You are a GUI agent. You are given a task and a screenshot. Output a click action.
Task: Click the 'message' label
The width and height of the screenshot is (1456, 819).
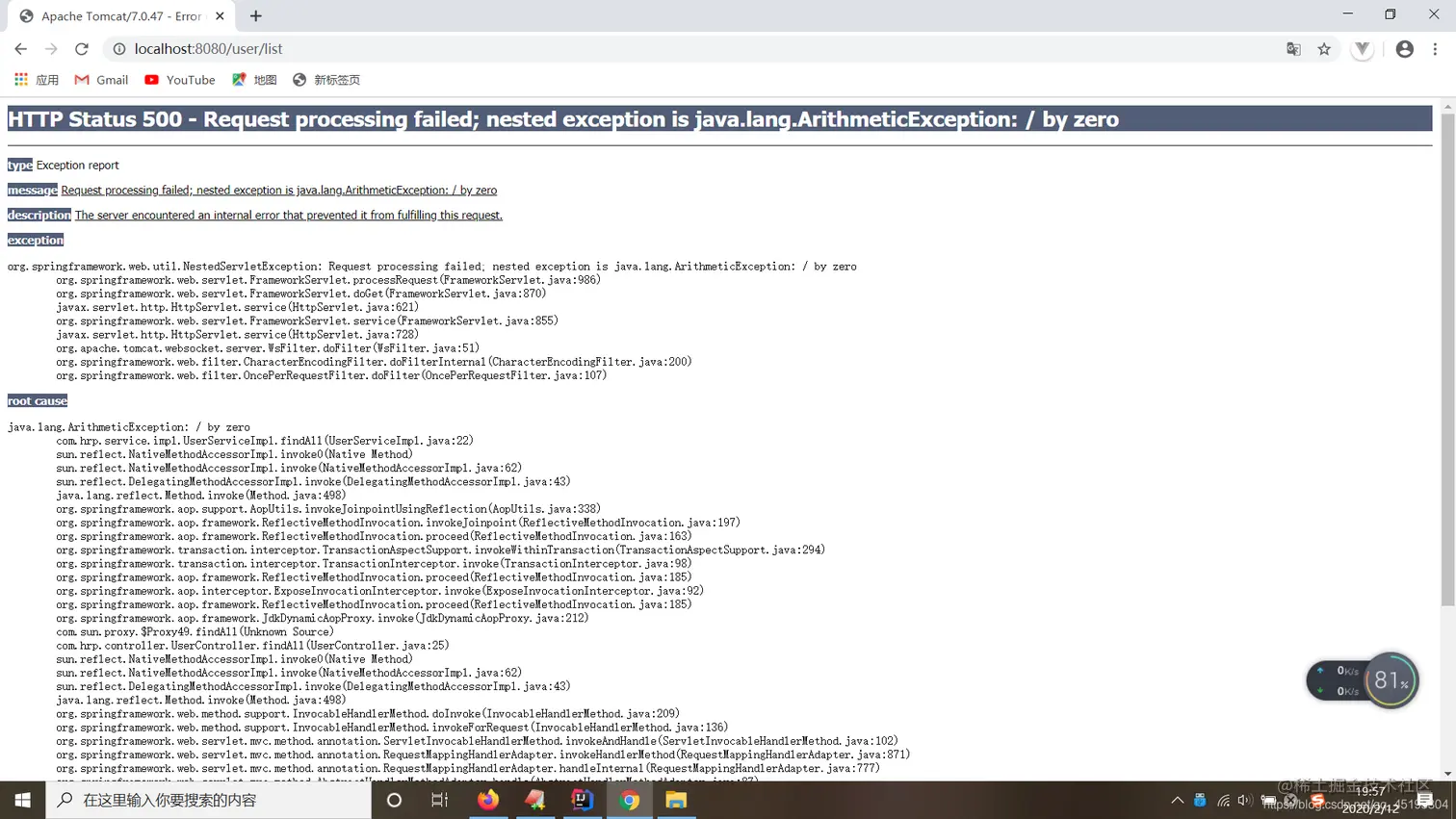(33, 191)
